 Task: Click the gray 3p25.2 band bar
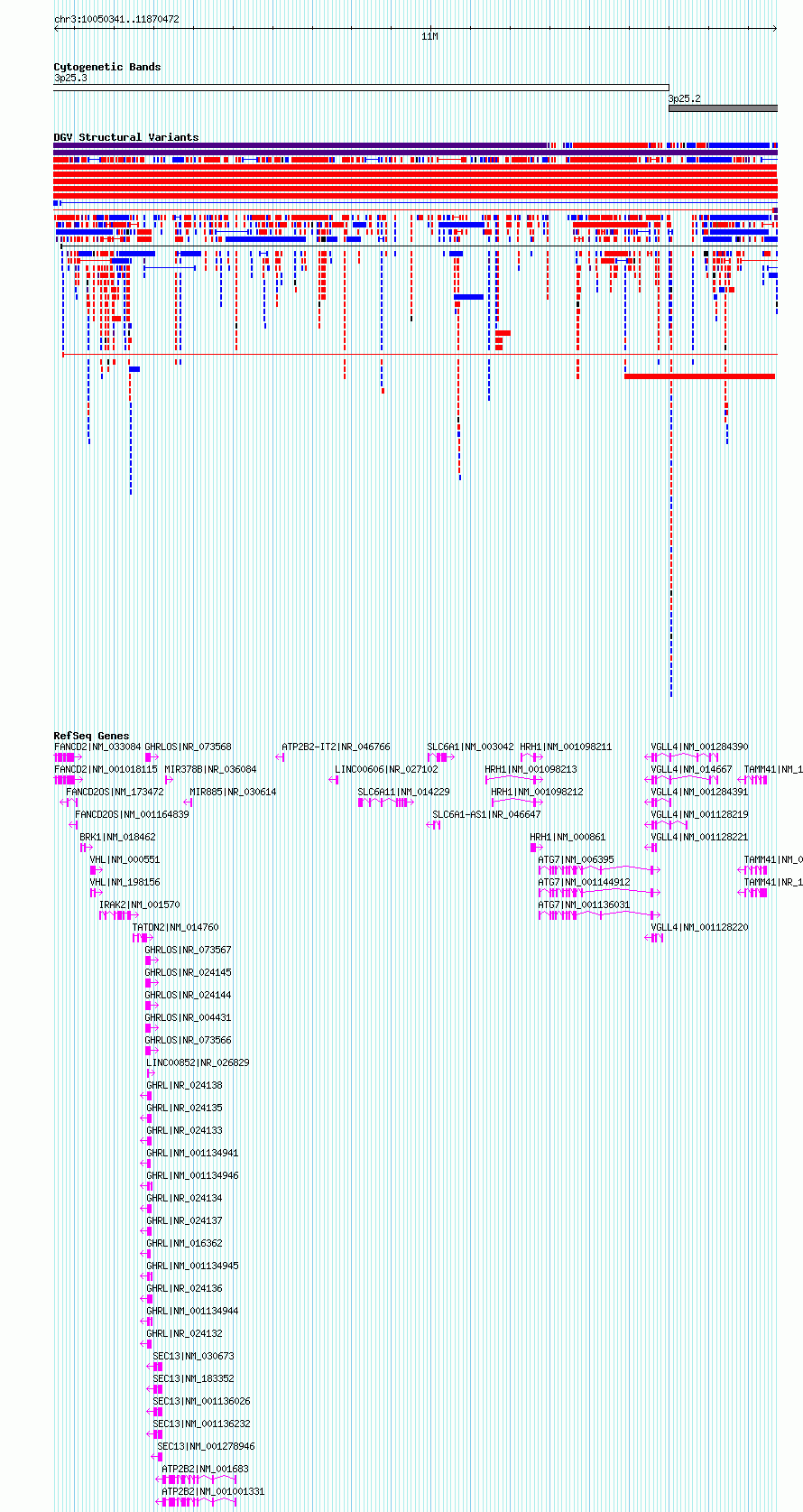723,108
